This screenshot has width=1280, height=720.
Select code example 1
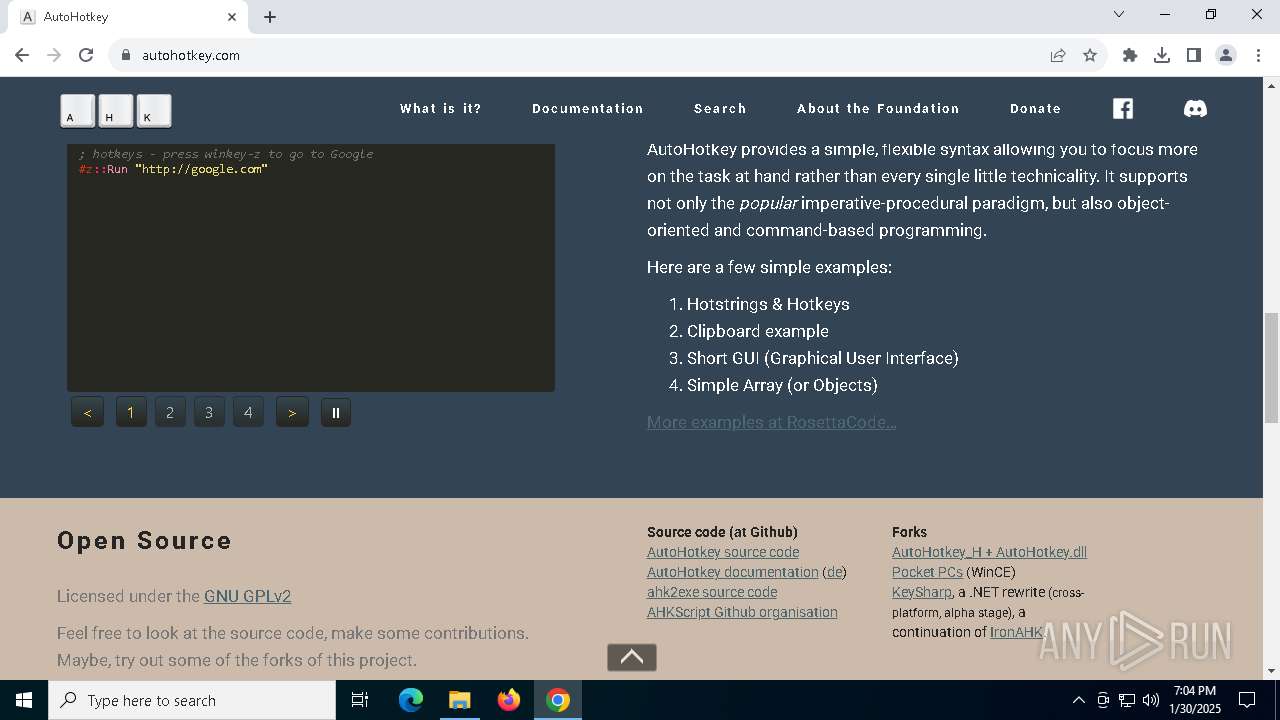(131, 412)
